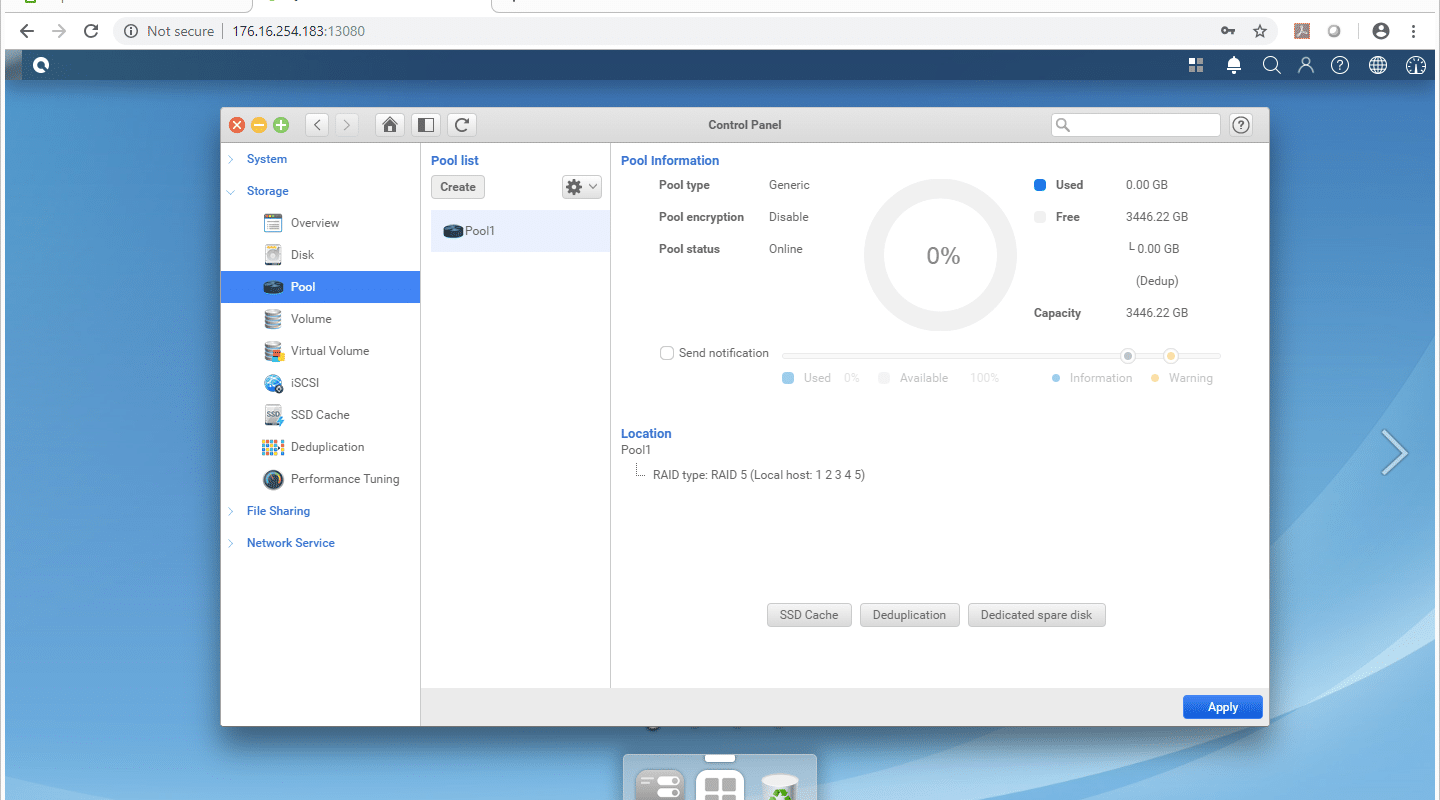Click the Not secure site info

[x=168, y=31]
